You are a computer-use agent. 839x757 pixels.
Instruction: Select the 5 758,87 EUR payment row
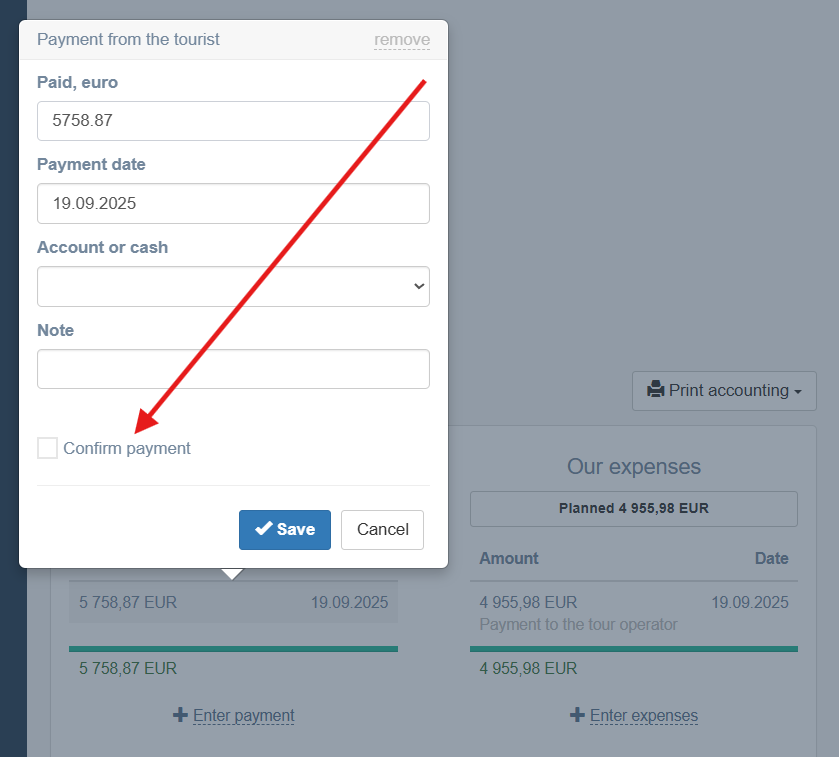(x=233, y=603)
